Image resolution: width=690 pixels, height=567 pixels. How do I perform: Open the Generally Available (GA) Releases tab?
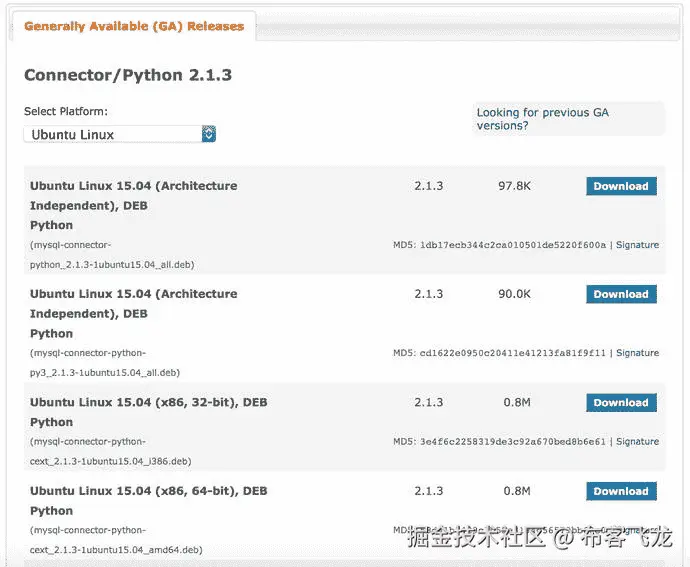pos(134,26)
